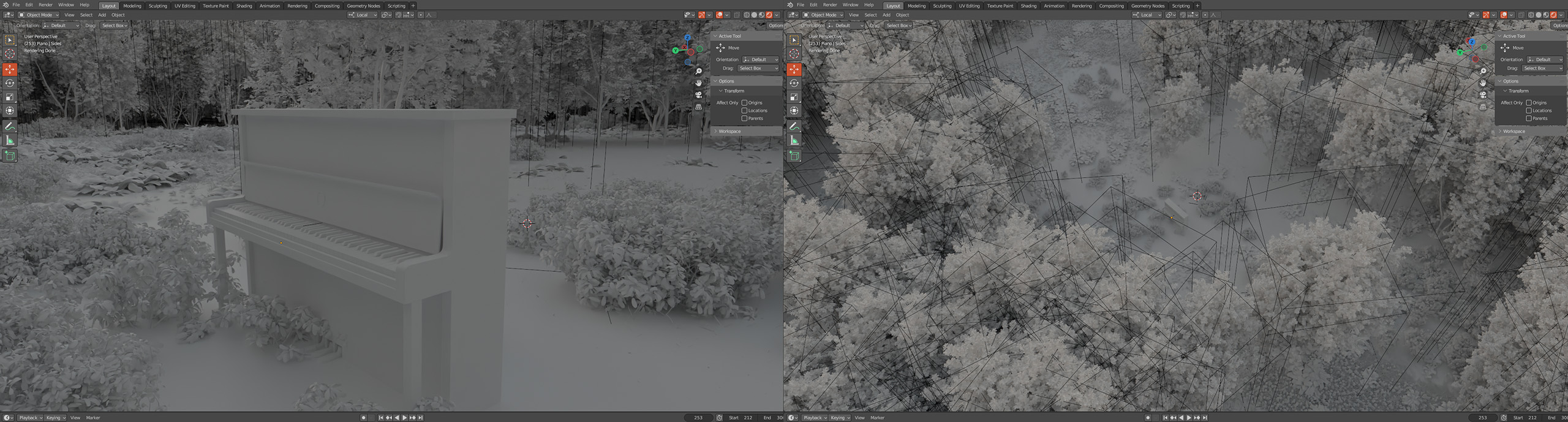Enable Locations checkbox in left window sidebar
Screen dimensions: 1568x422
744,111
